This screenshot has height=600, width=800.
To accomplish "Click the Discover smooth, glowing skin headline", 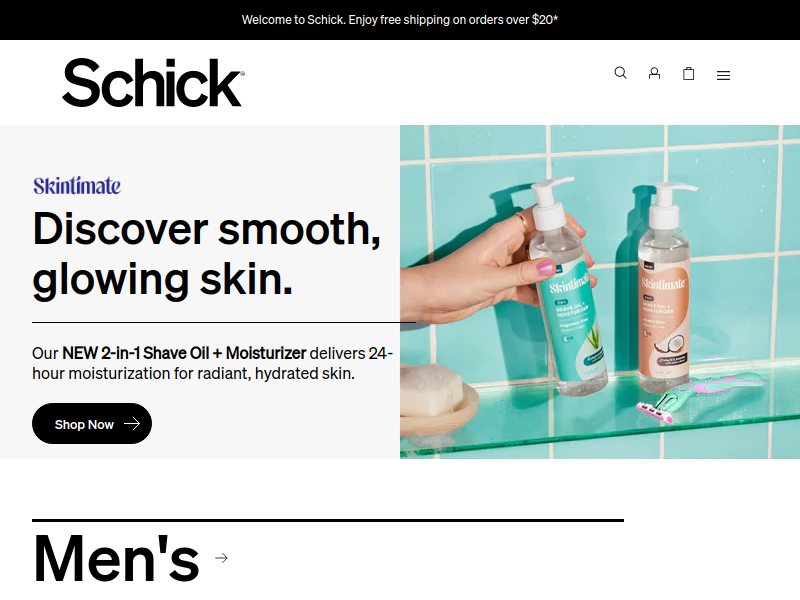I will click(x=207, y=254).
